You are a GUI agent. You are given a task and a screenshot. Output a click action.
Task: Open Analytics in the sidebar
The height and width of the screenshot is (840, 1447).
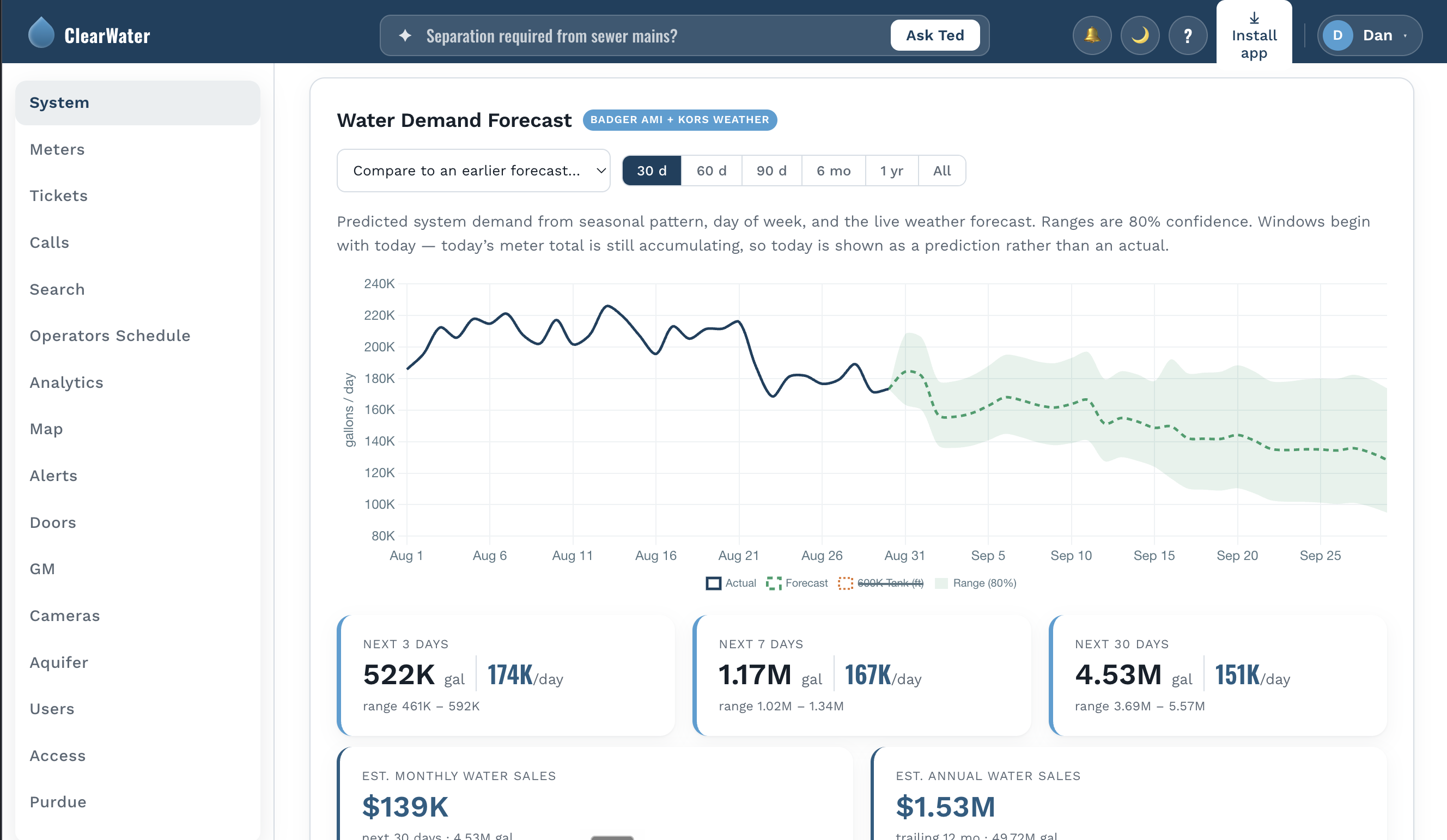coord(138,382)
